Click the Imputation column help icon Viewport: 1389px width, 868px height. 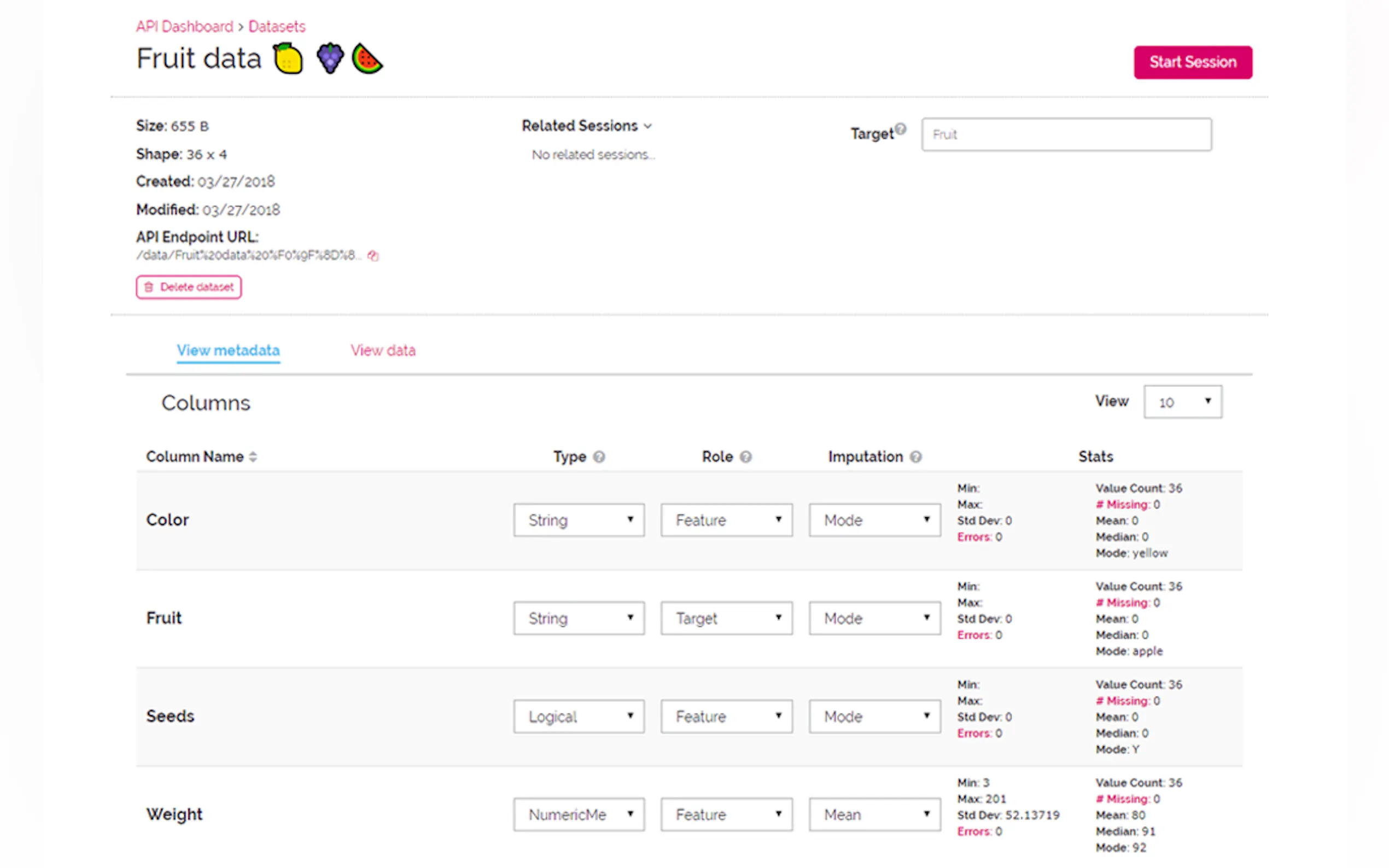[x=916, y=457]
